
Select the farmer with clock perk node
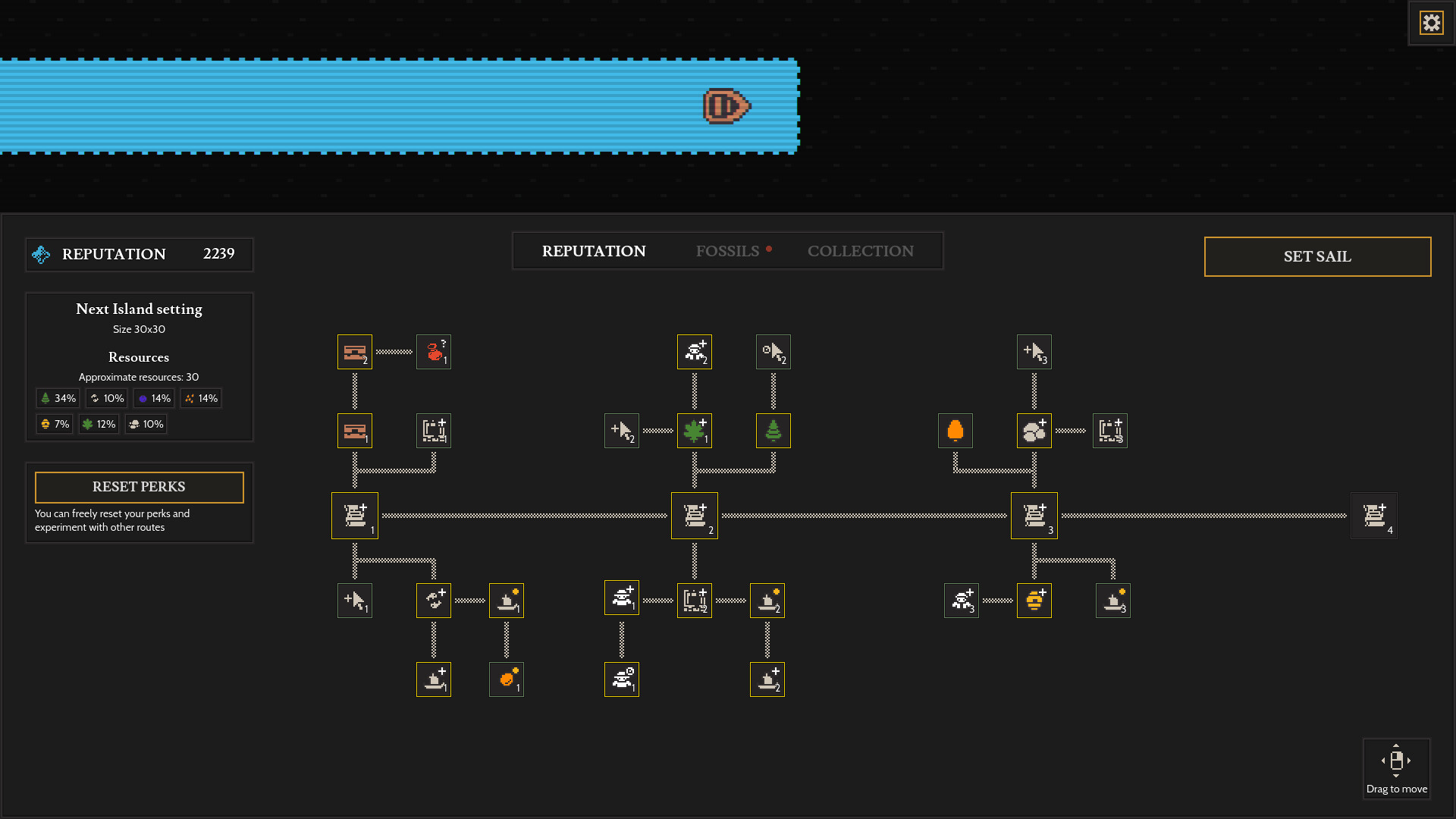pyautogui.click(x=622, y=679)
